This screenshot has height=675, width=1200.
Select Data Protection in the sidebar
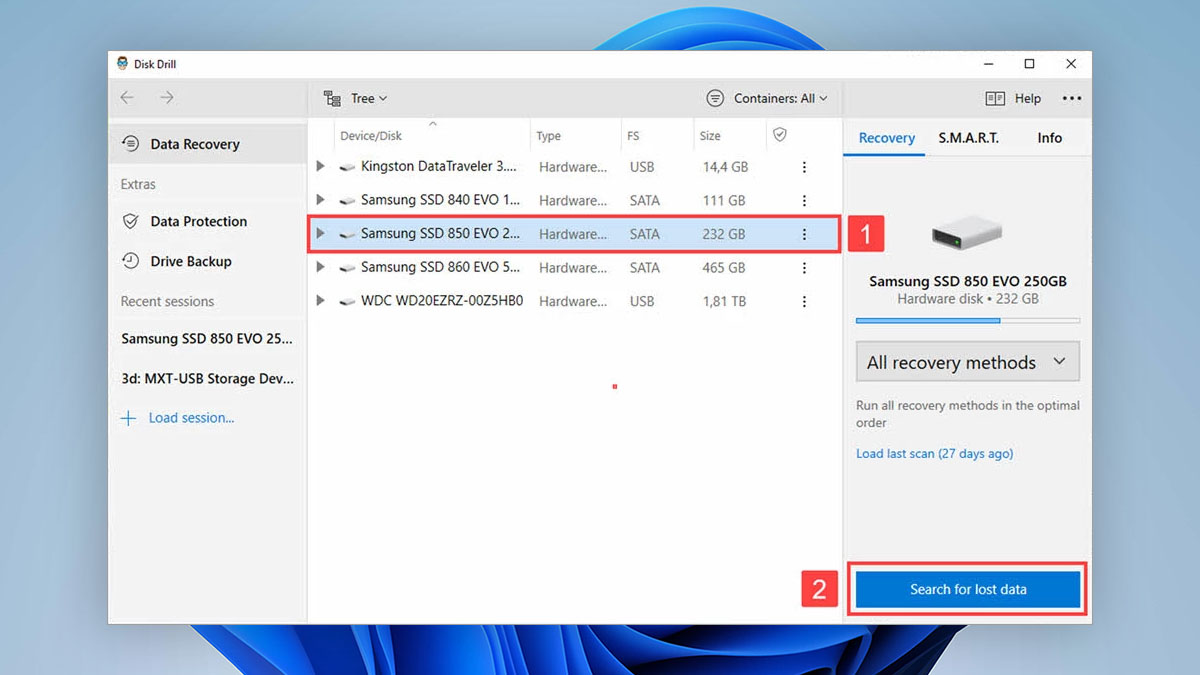207,221
